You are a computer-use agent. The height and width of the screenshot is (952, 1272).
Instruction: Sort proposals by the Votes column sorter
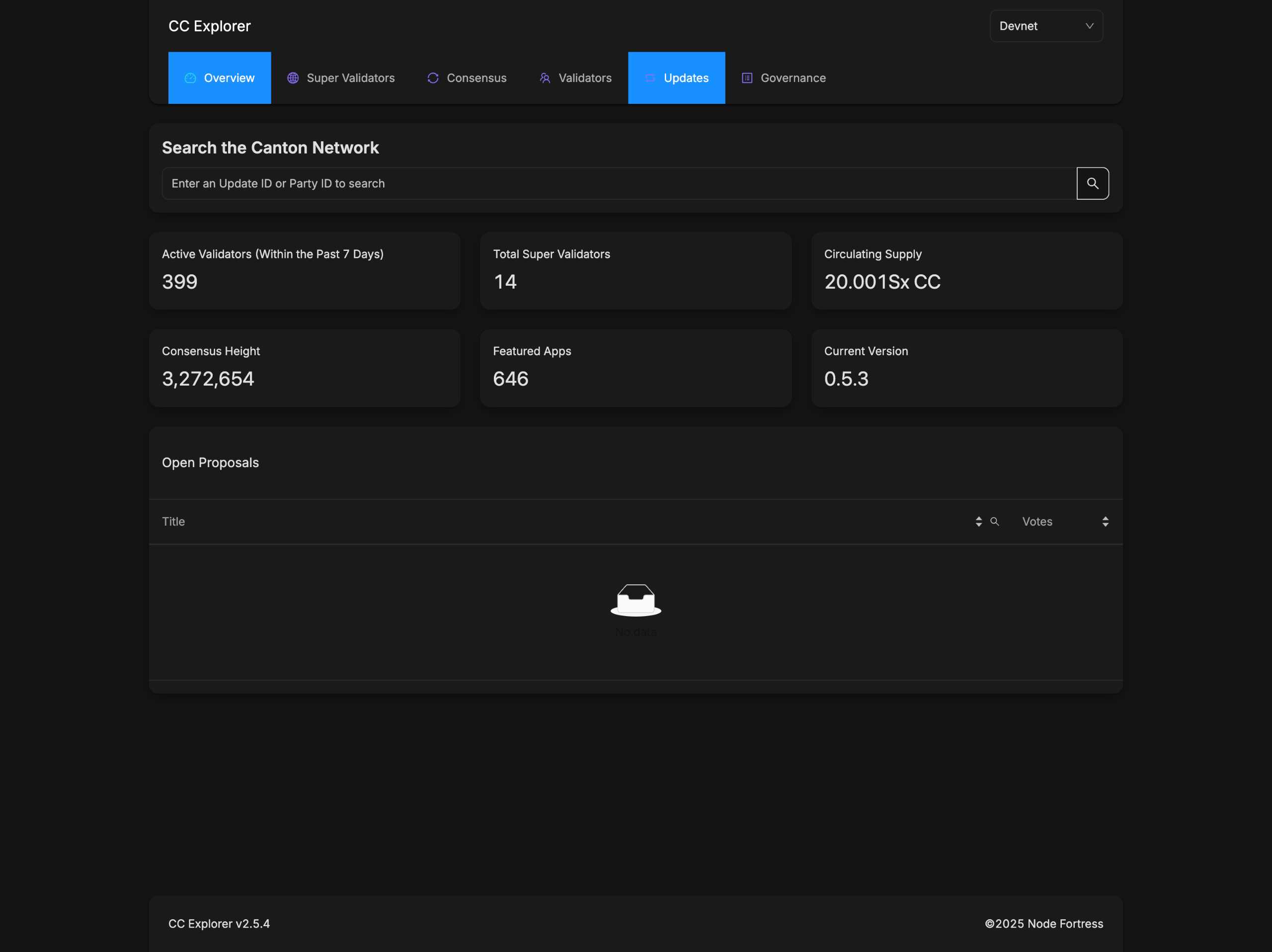(1105, 521)
